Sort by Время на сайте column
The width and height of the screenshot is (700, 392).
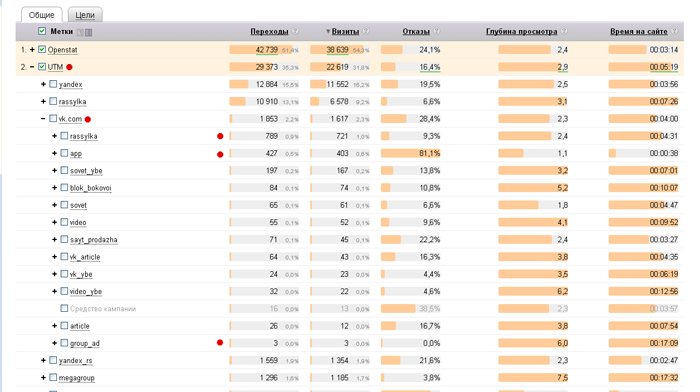coord(639,32)
